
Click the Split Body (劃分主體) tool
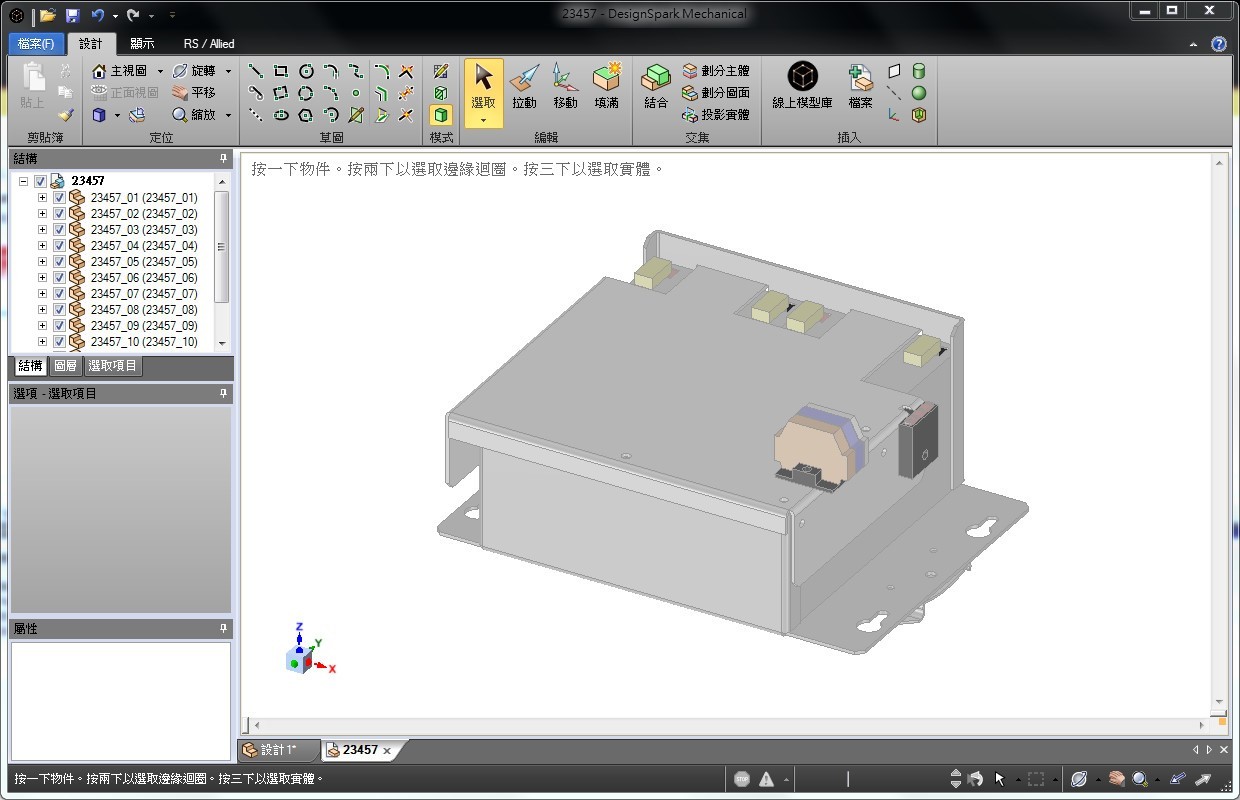(716, 71)
